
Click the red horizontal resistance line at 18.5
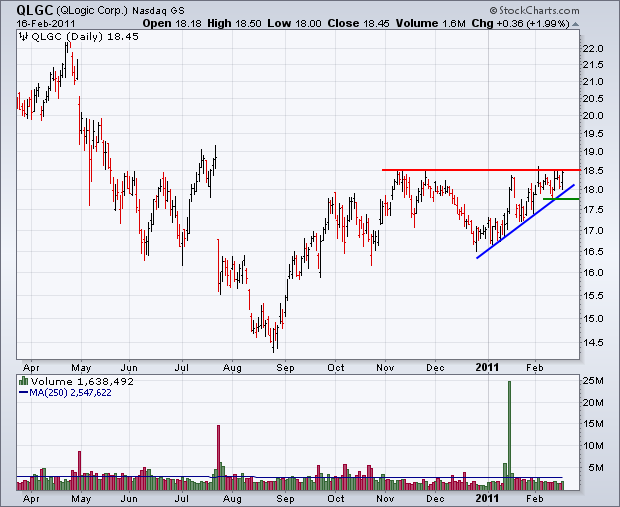pyautogui.click(x=481, y=170)
